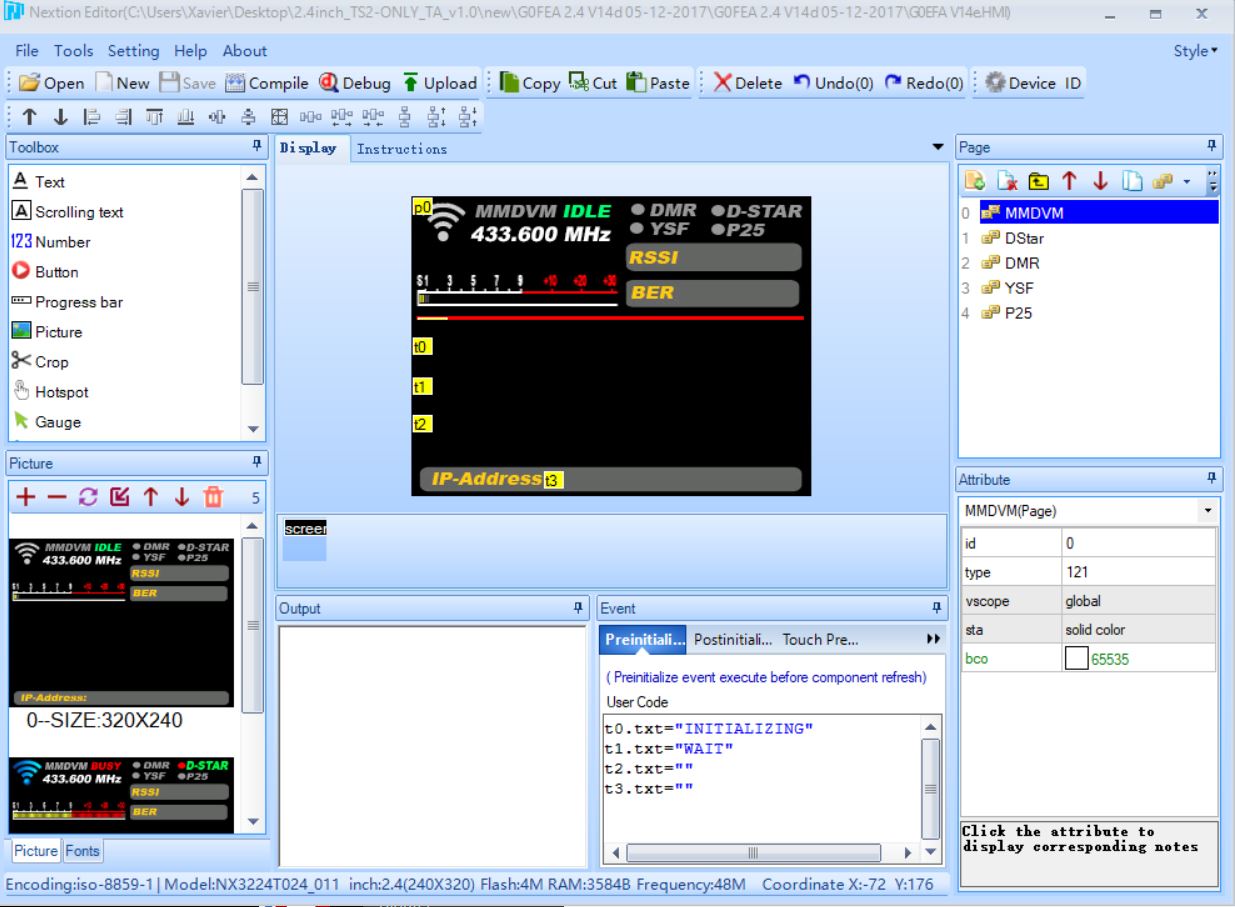Open the MMDVM(Page) component dropdown
This screenshot has width=1235, height=907.
pos(1208,511)
